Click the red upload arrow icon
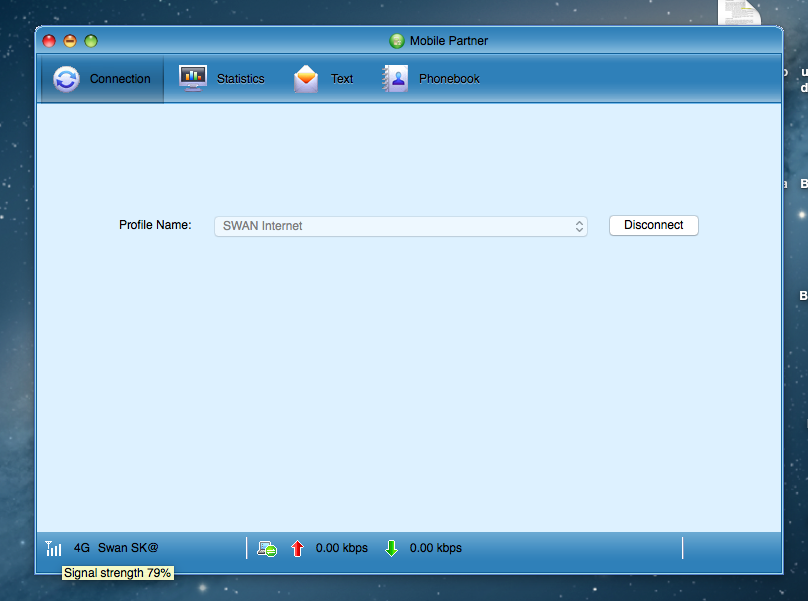 pyautogui.click(x=297, y=548)
